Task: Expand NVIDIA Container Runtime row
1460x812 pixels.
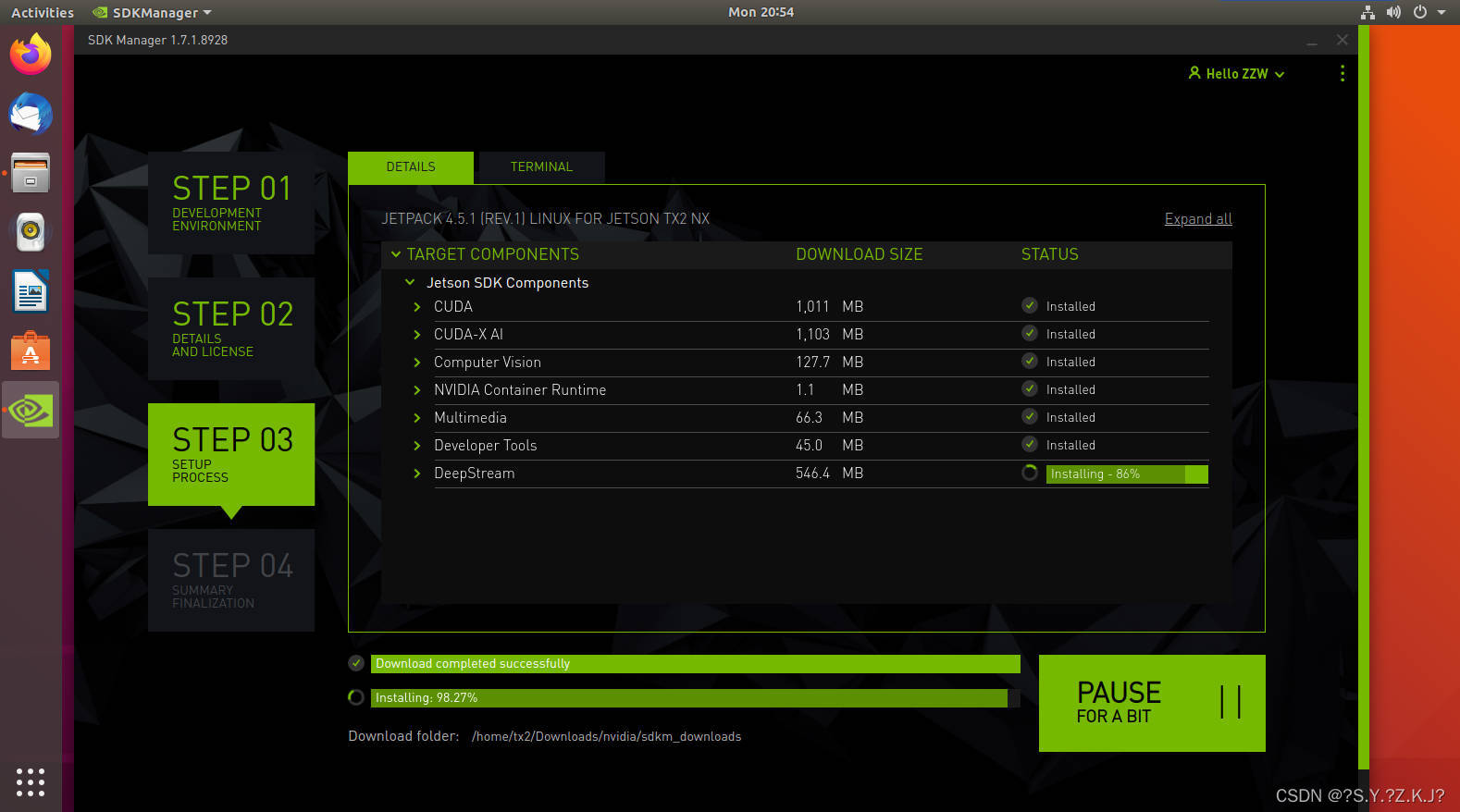Action: (417, 389)
